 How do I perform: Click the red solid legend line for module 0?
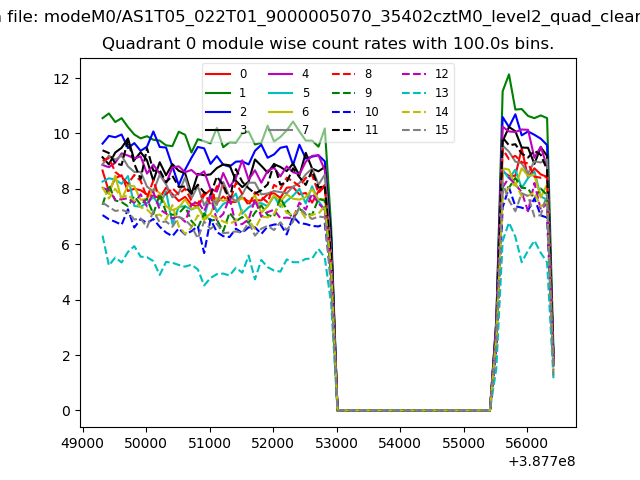(217, 74)
